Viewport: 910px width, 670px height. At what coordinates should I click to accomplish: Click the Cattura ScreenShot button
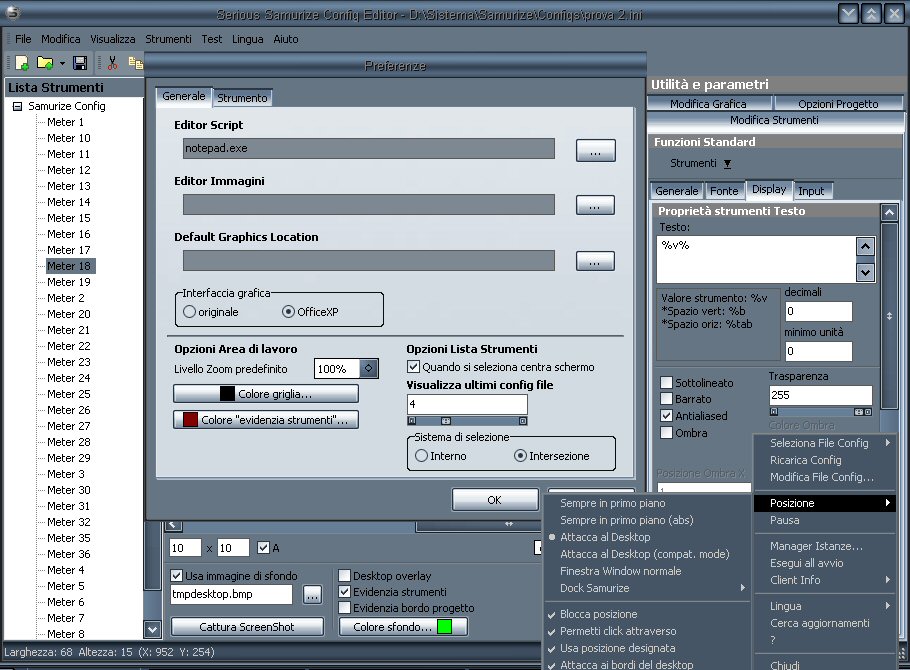pyautogui.click(x=247, y=626)
